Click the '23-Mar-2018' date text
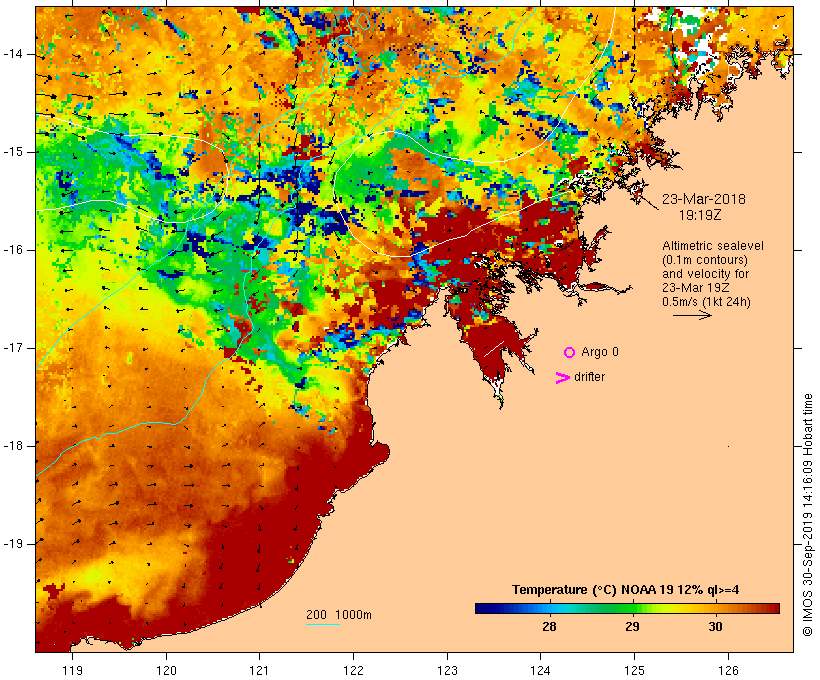Screen dimensions: 820x680 (704, 199)
